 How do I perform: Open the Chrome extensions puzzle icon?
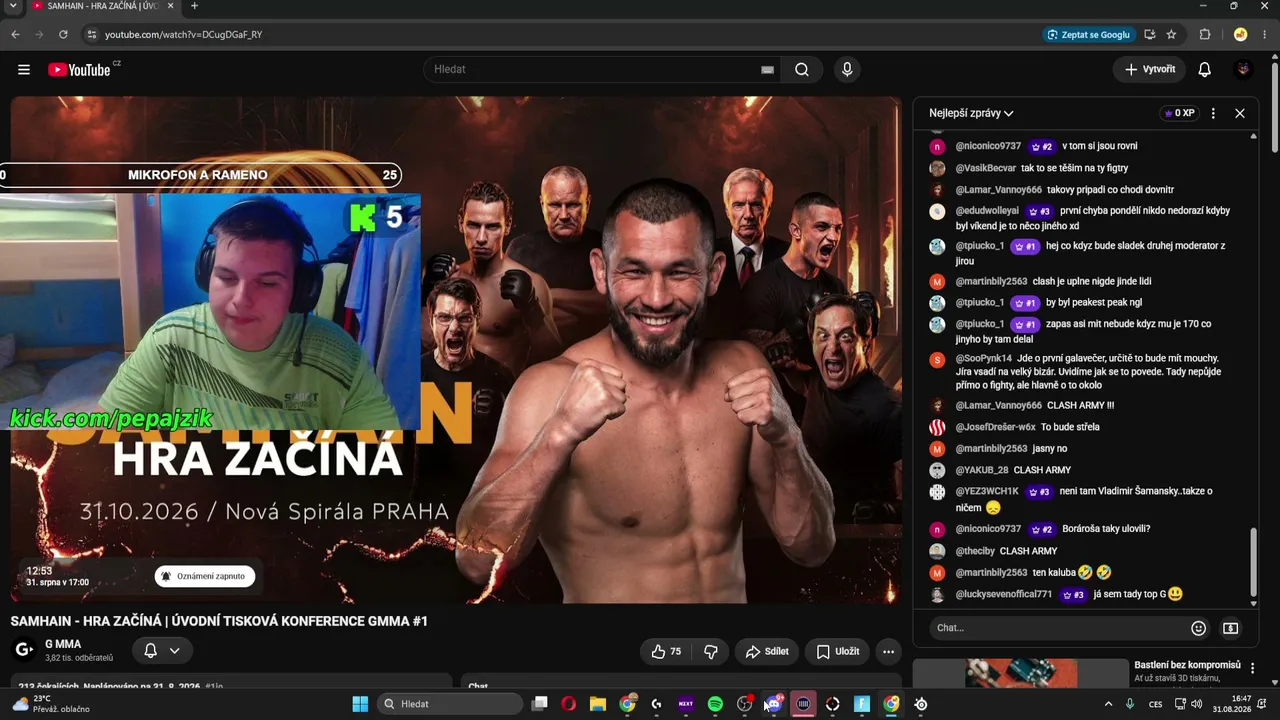click(1205, 34)
